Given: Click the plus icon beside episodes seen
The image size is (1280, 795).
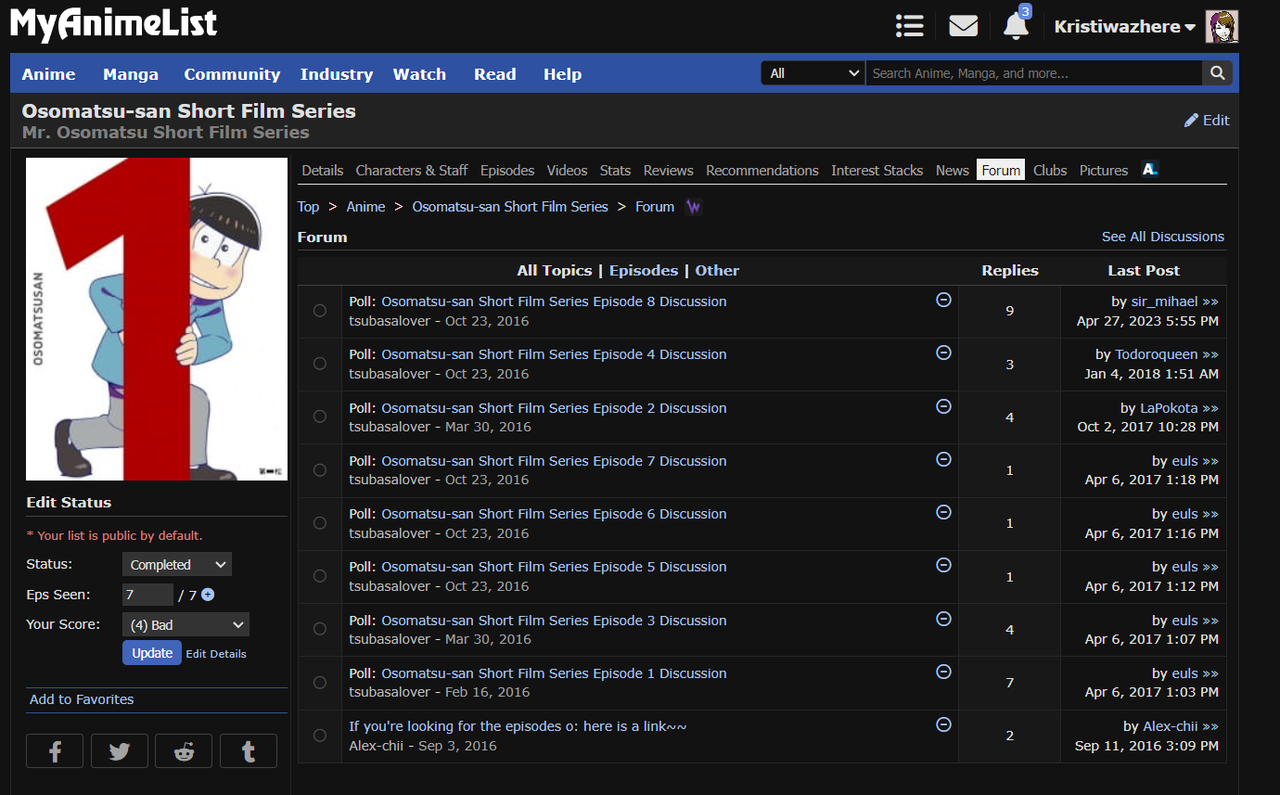Looking at the screenshot, I should pyautogui.click(x=208, y=595).
